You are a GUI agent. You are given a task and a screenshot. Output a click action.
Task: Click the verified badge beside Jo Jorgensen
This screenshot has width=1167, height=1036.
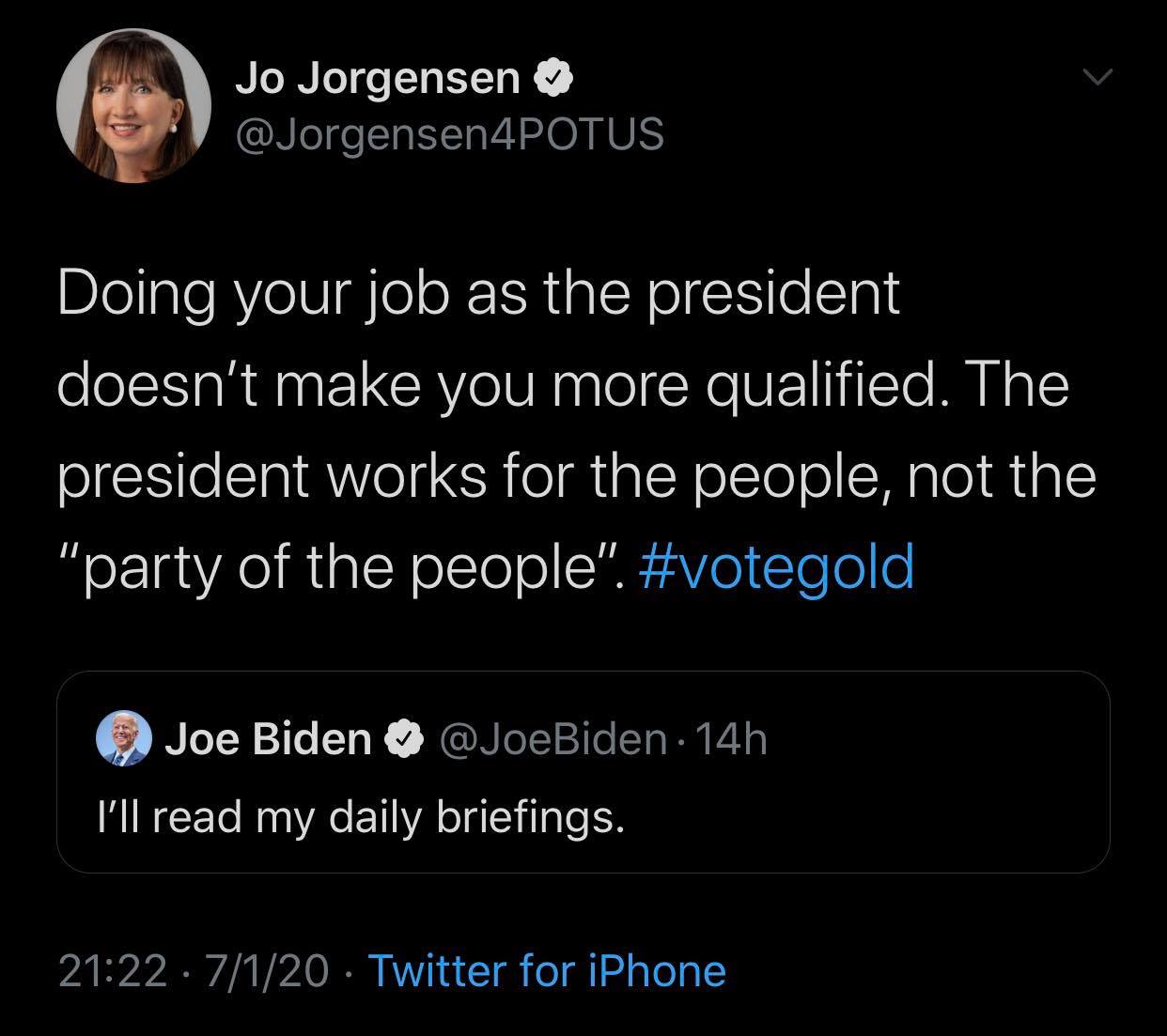(553, 80)
